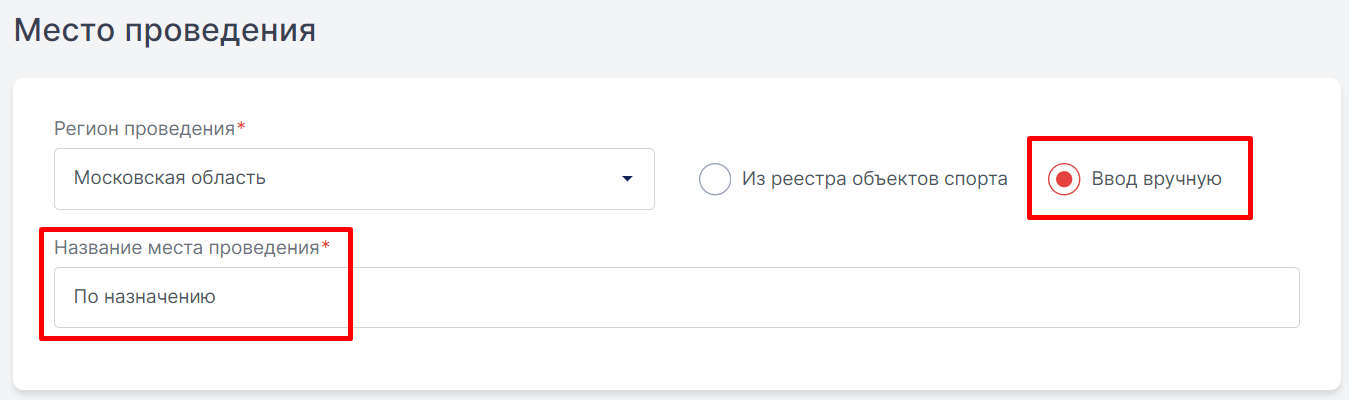
Task: Click the "Название места проведения" field label
Action: [x=186, y=247]
